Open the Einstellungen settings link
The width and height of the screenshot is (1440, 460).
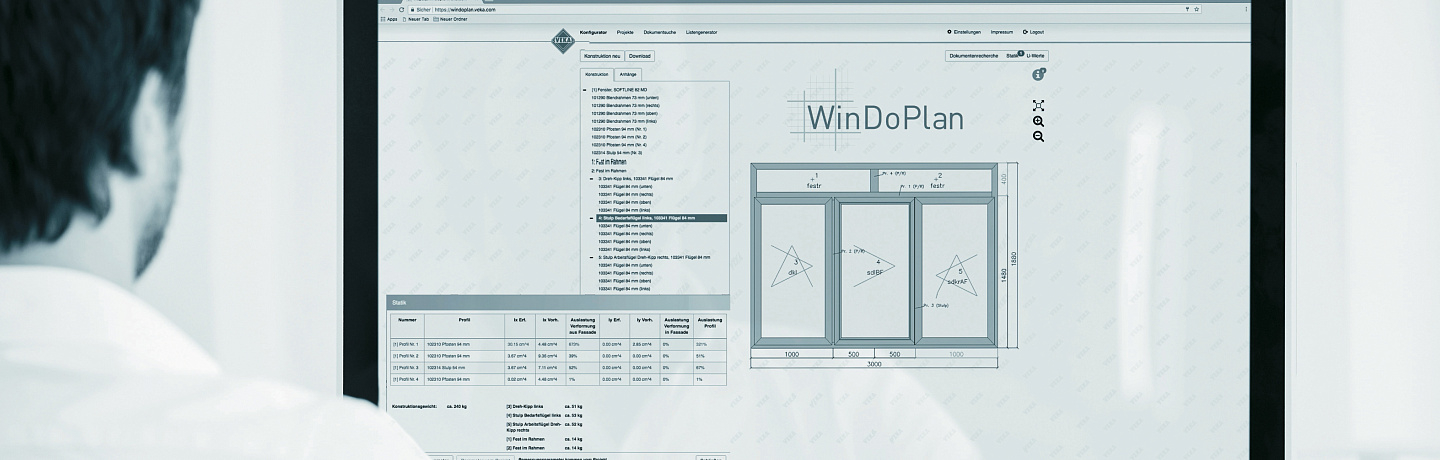[964, 32]
